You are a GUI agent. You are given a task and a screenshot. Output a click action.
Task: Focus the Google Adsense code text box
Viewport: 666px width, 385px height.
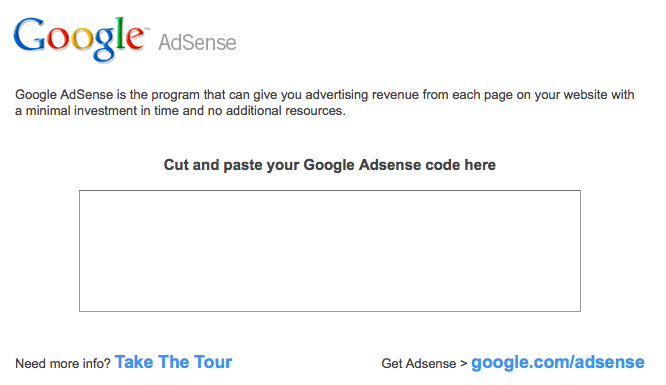[330, 251]
